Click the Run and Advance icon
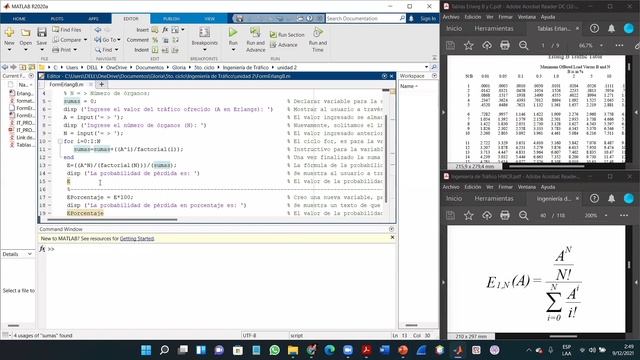The width and height of the screenshot is (640, 360). pyautogui.click(x=256, y=32)
